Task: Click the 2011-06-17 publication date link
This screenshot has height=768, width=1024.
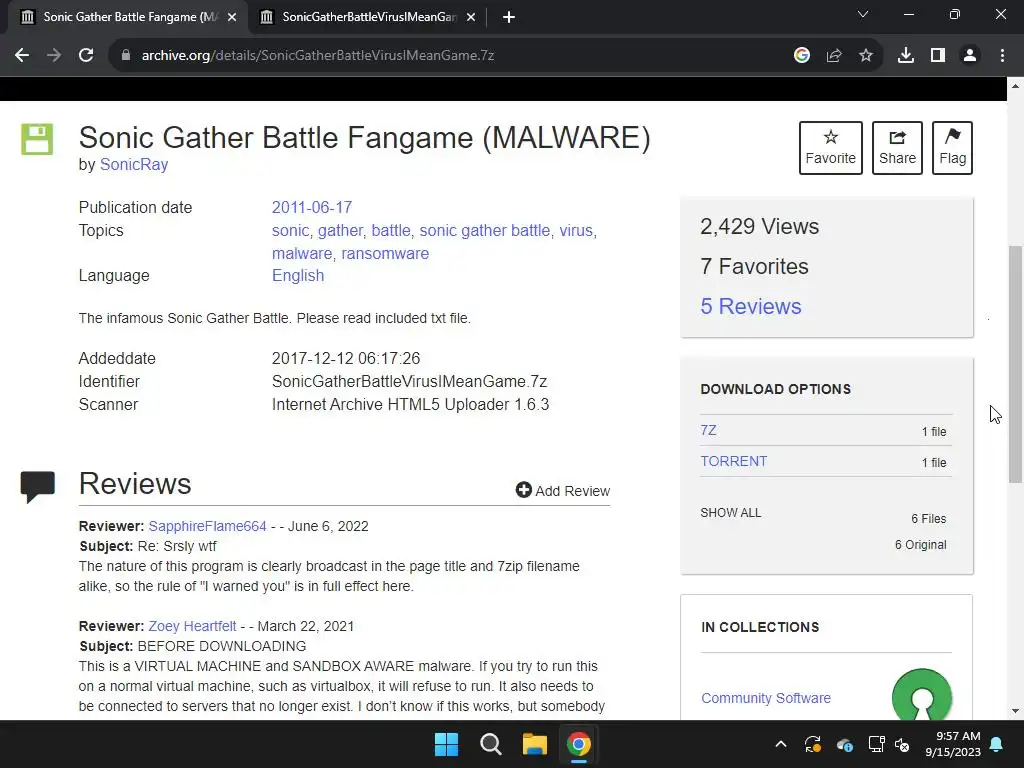Action: (312, 208)
